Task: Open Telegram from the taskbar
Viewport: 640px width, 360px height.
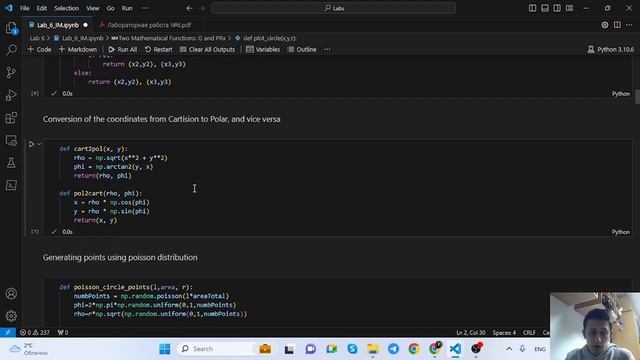Action: pos(393,349)
